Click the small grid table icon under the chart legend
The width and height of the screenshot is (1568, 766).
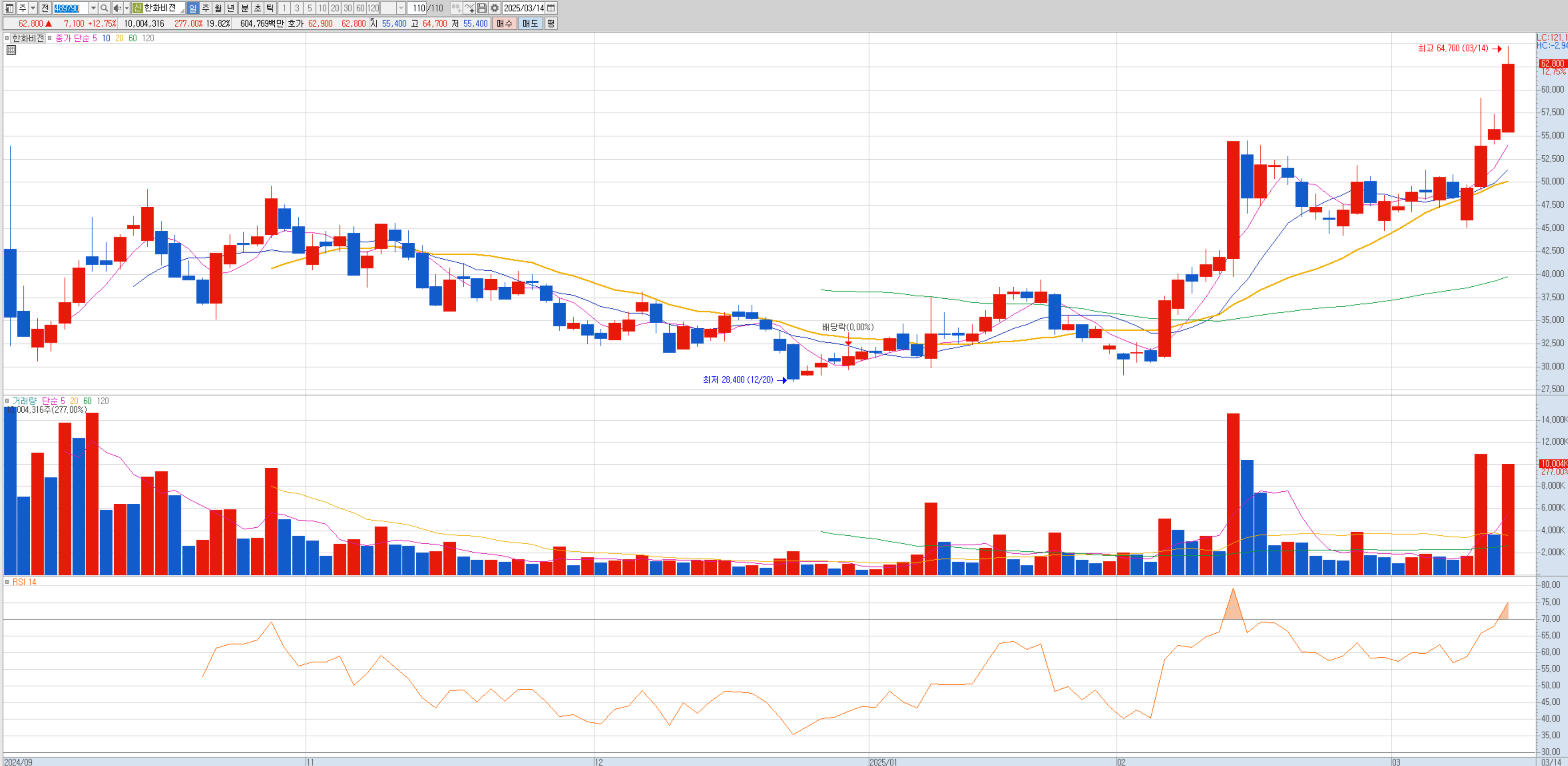pyautogui.click(x=11, y=50)
